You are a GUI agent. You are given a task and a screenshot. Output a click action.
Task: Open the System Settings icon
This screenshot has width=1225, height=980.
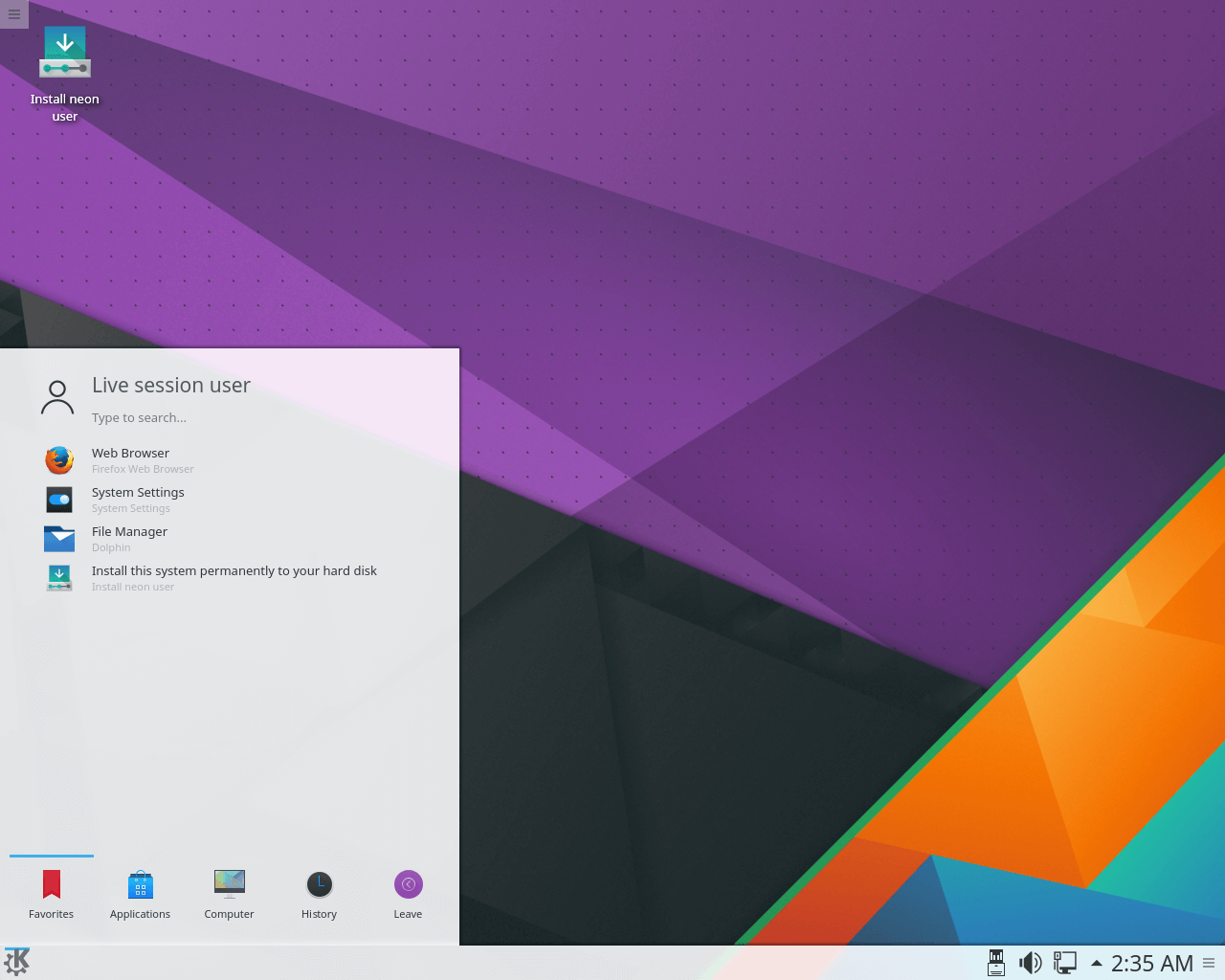point(59,500)
